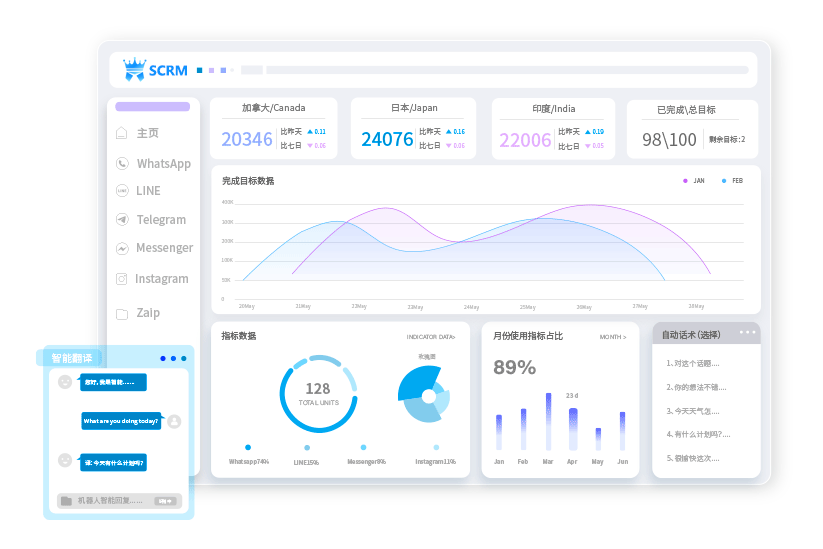Select the WhatsApp phone icon in sidebar

pyautogui.click(x=122, y=163)
